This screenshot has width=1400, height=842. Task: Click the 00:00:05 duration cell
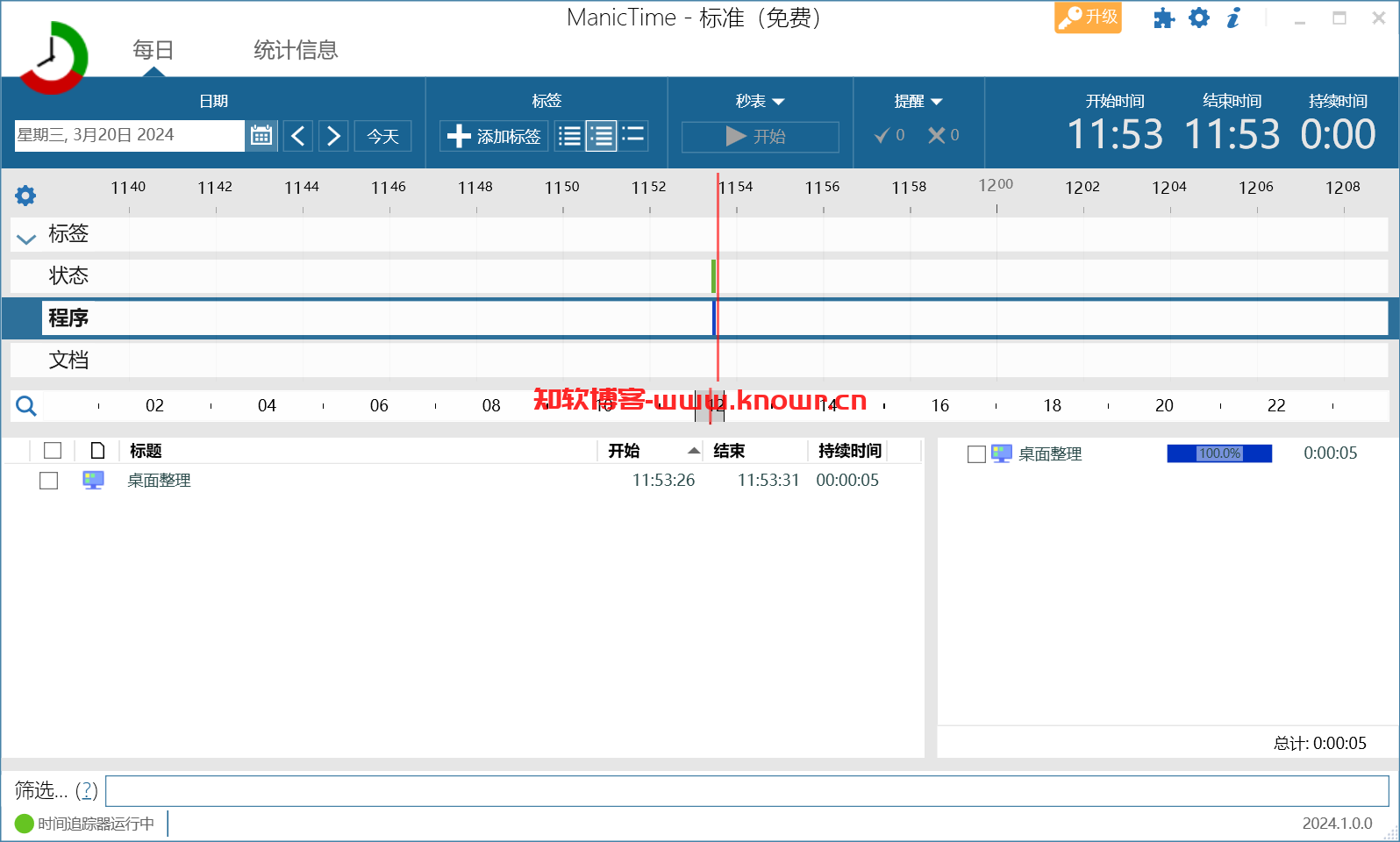[x=847, y=481]
